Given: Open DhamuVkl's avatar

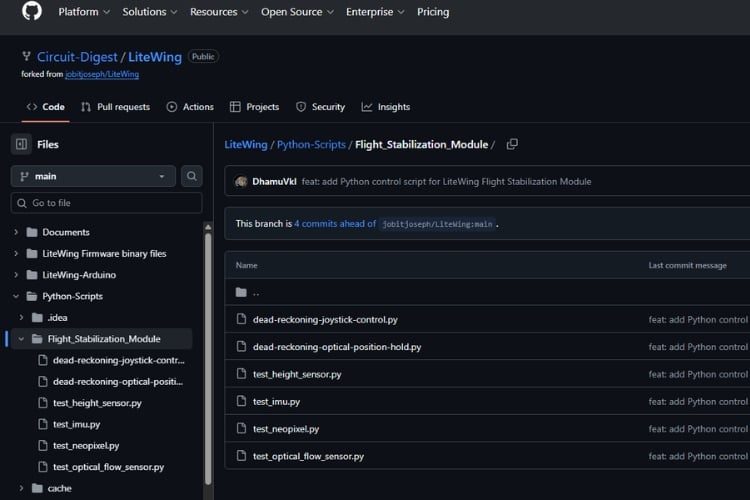Looking at the screenshot, I should pos(241,181).
